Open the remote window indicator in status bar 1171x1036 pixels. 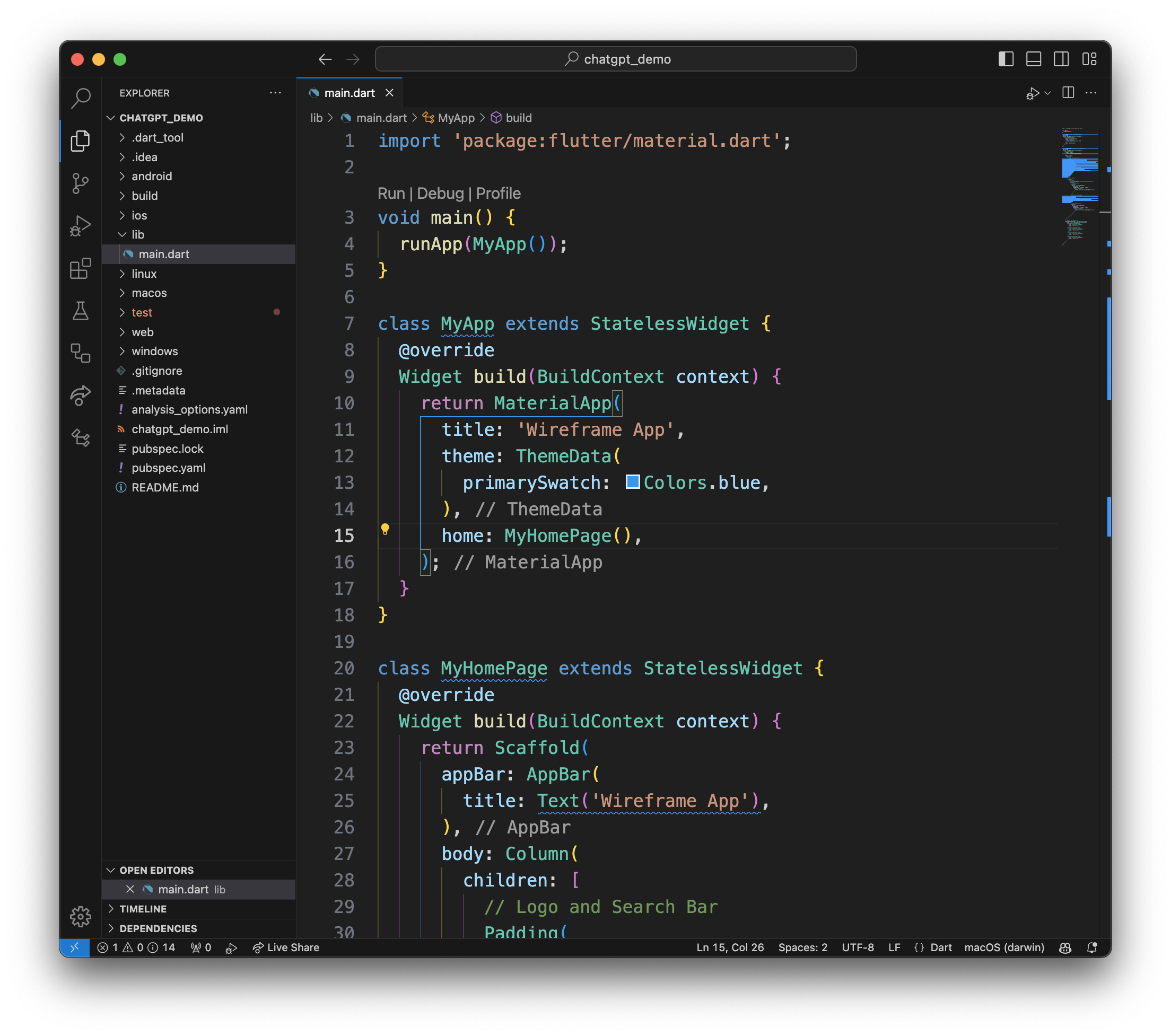74,948
